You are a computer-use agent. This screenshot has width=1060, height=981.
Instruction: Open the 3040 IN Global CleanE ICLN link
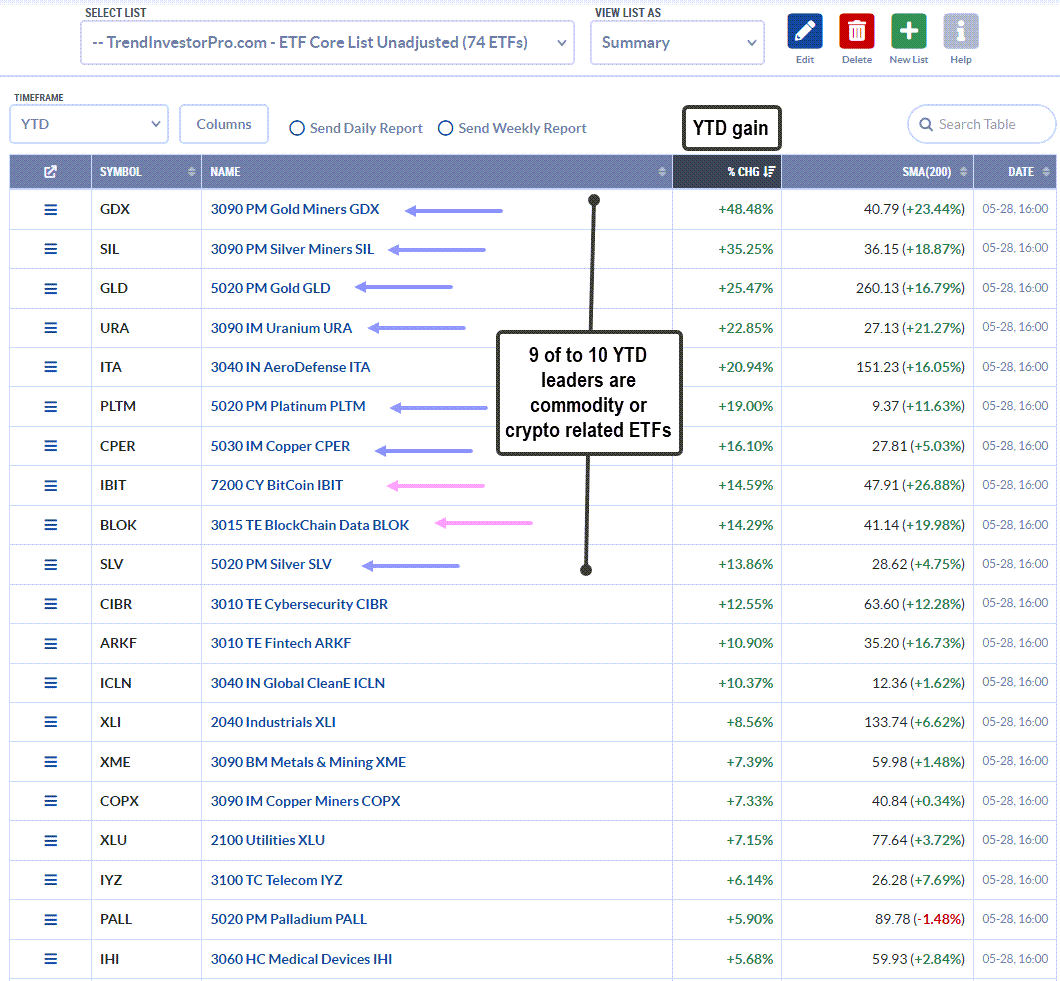coord(297,683)
